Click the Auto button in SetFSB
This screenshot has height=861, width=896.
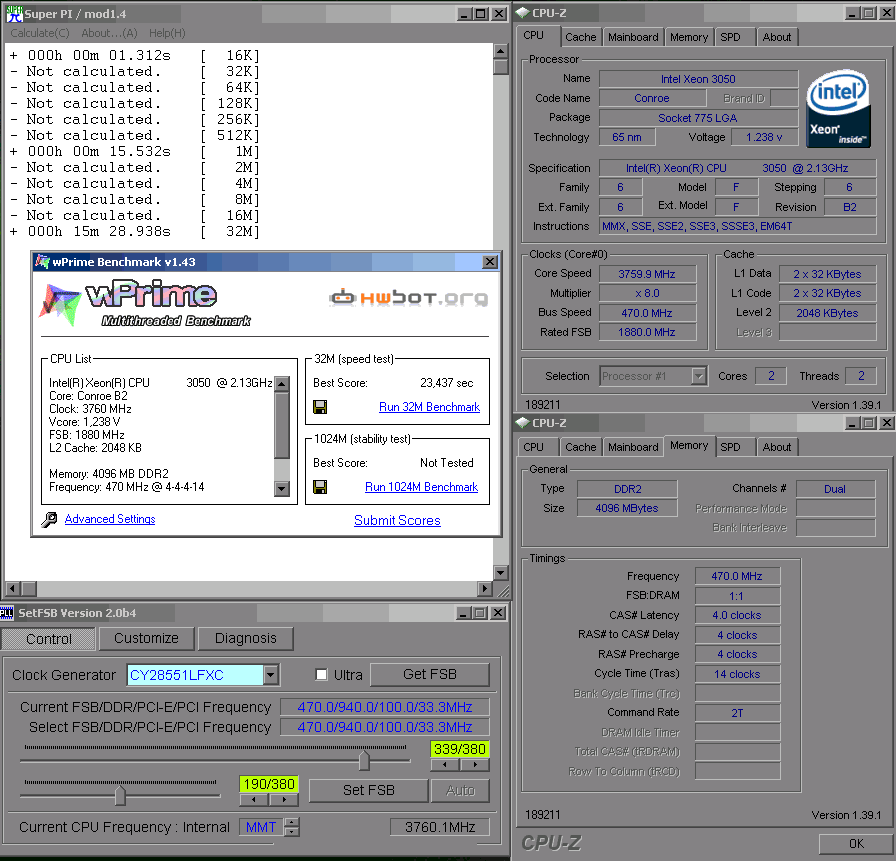pos(461,790)
